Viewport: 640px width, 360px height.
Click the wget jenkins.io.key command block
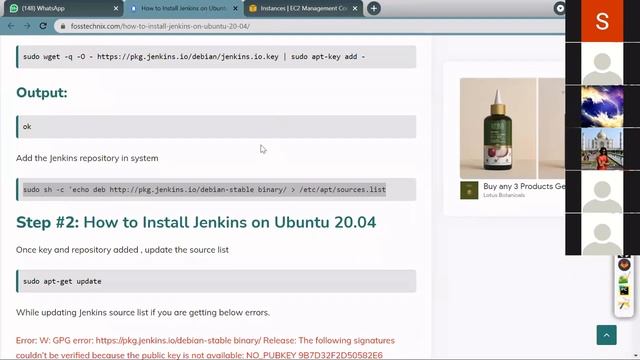tap(216, 57)
